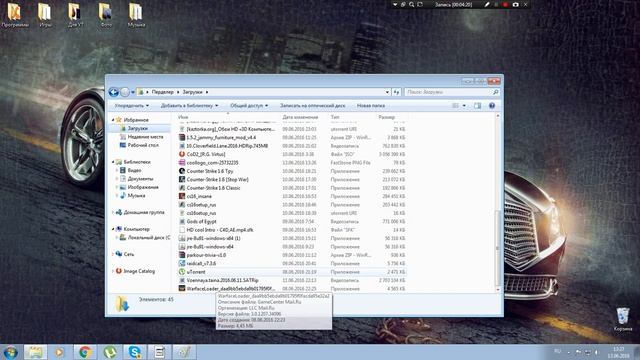Open Рабочий стол in sidebar
The height and width of the screenshot is (360, 640).
[x=143, y=145]
